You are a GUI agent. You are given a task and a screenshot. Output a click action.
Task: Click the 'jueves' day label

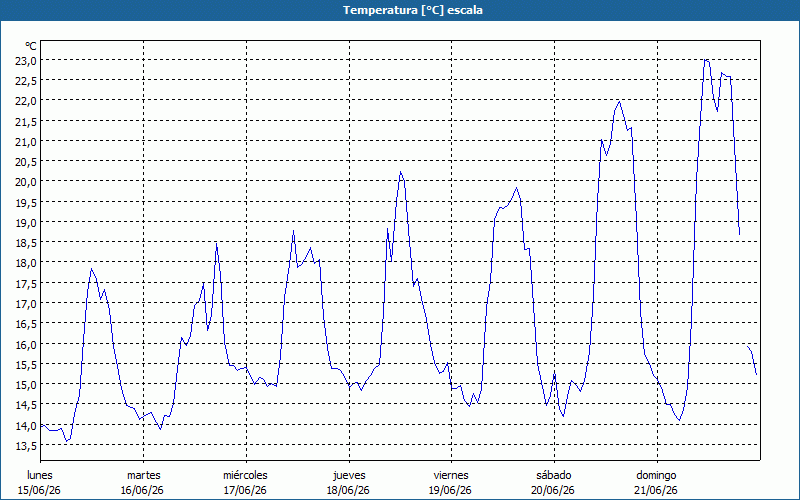[349, 475]
